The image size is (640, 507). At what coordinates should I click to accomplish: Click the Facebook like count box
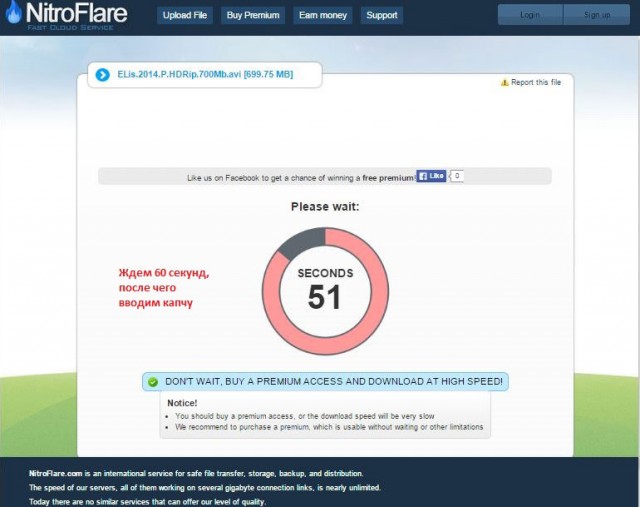pyautogui.click(x=457, y=176)
